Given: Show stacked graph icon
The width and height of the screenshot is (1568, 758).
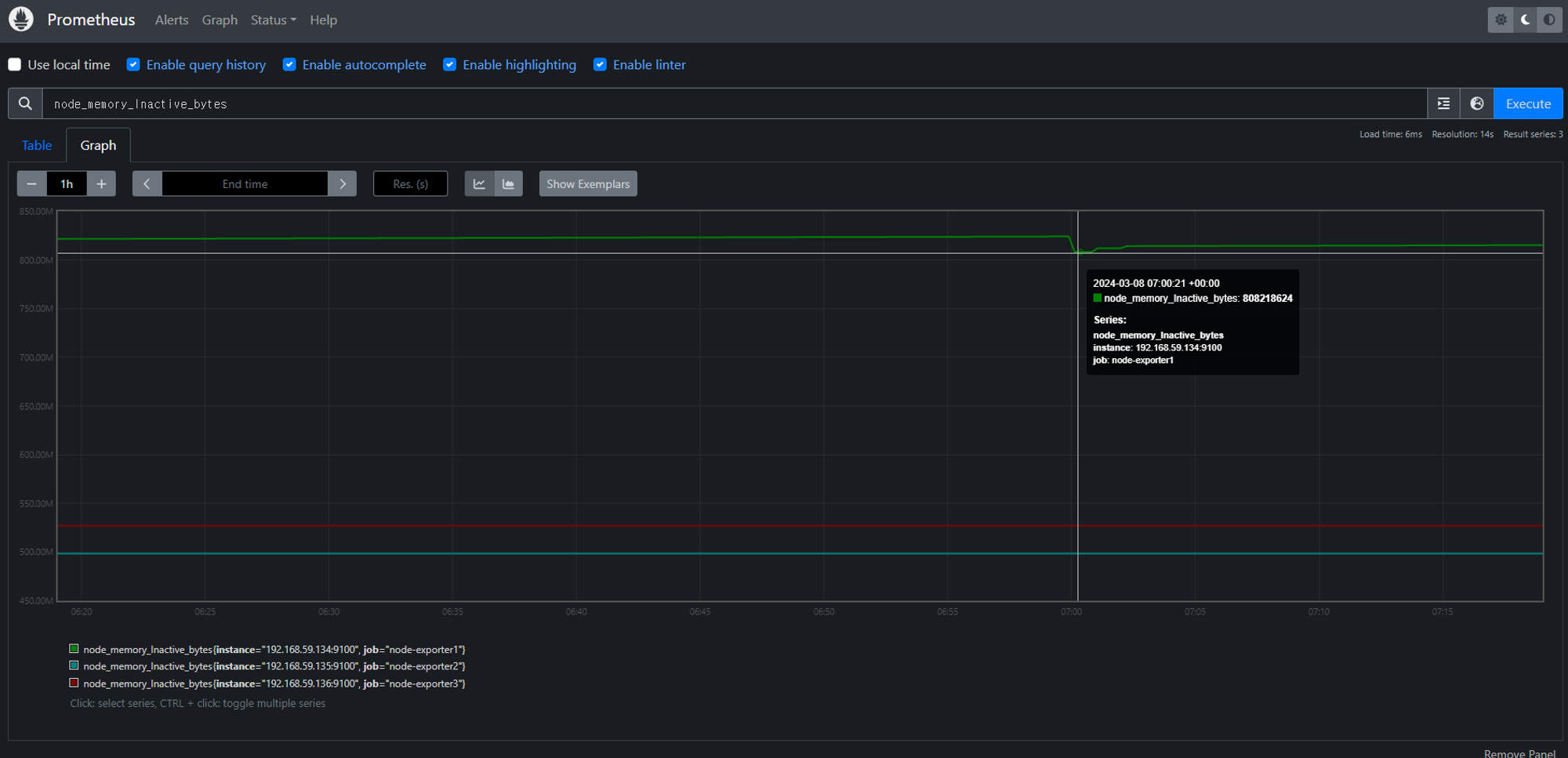Looking at the screenshot, I should 508,183.
